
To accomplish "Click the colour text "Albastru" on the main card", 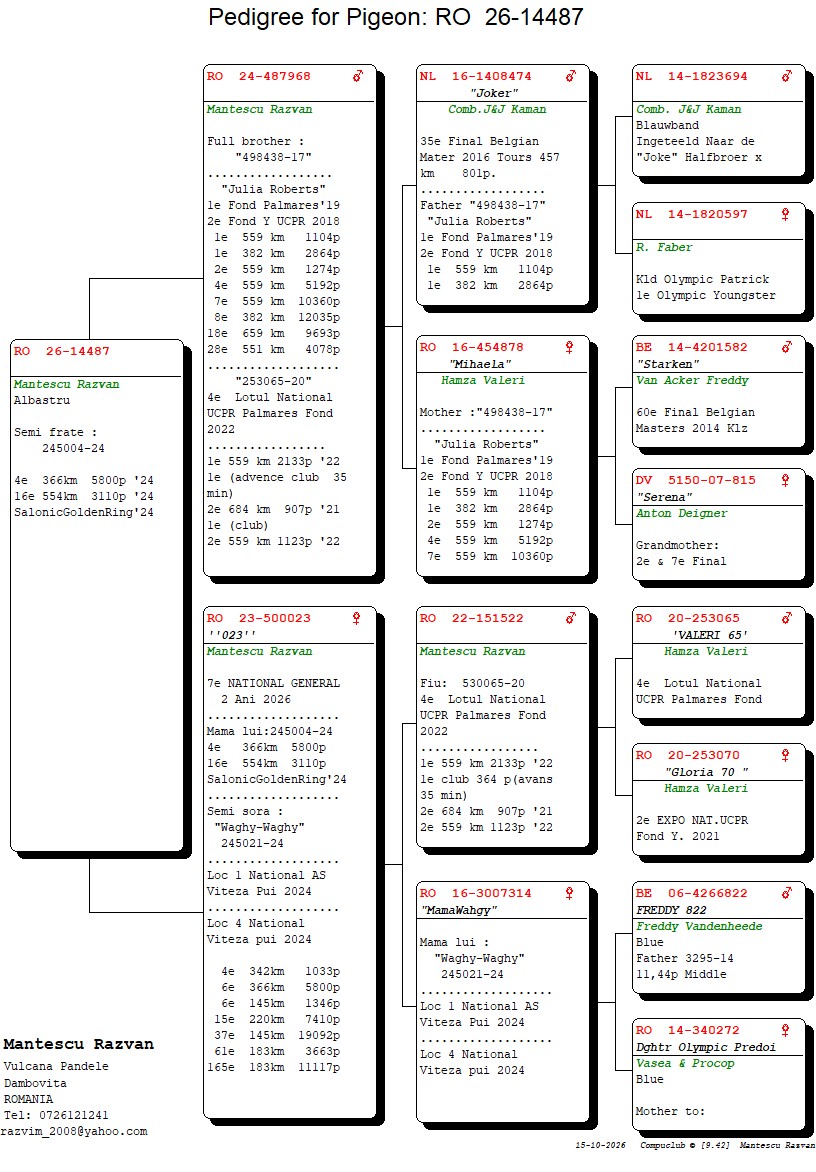I will click(x=42, y=401).
